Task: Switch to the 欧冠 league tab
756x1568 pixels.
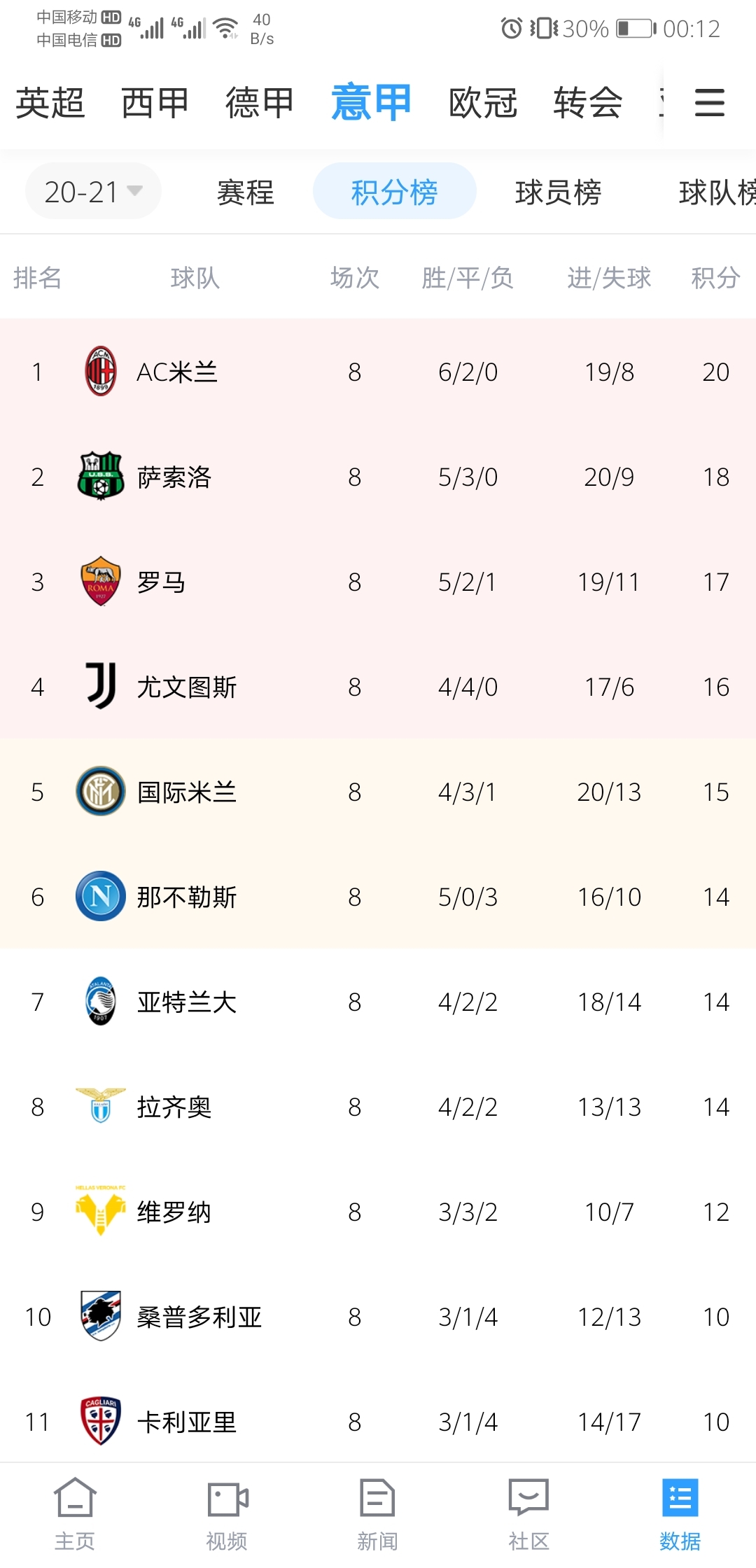Action: pos(483,103)
